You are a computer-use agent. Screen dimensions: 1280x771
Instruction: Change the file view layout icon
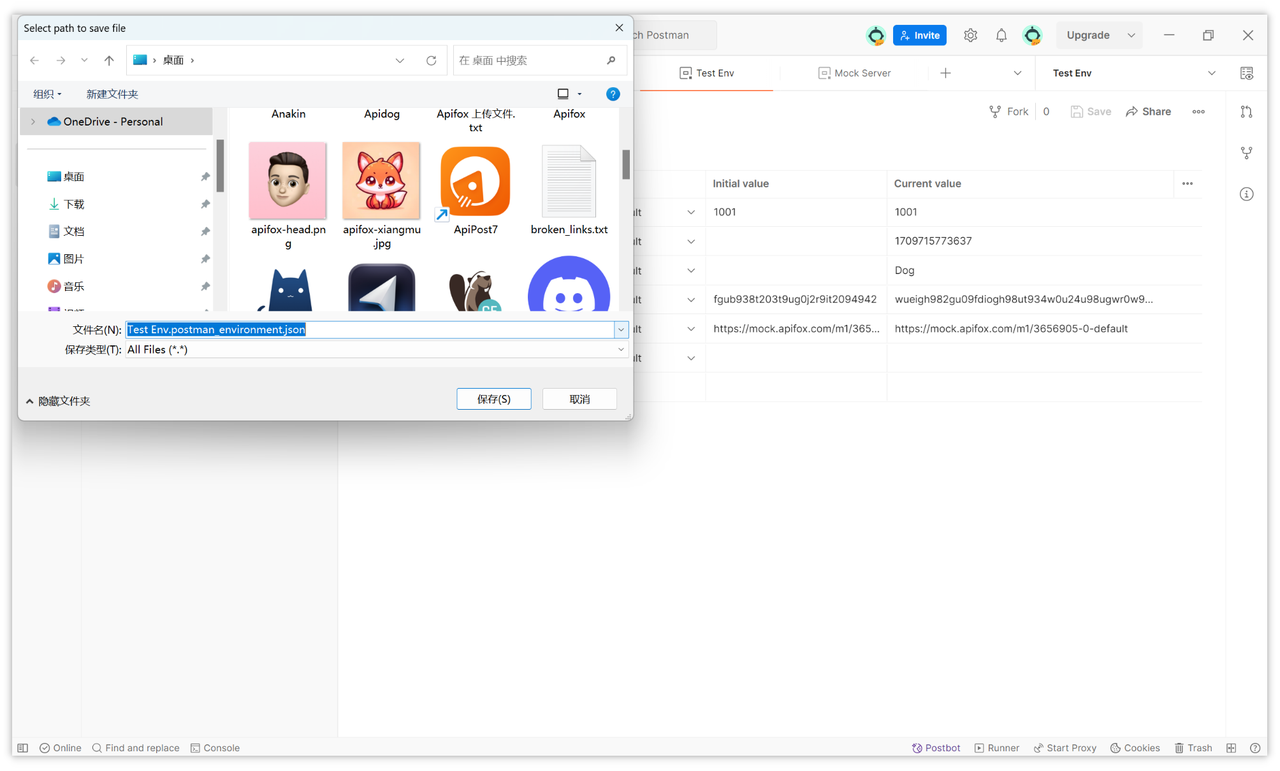[x=563, y=94]
